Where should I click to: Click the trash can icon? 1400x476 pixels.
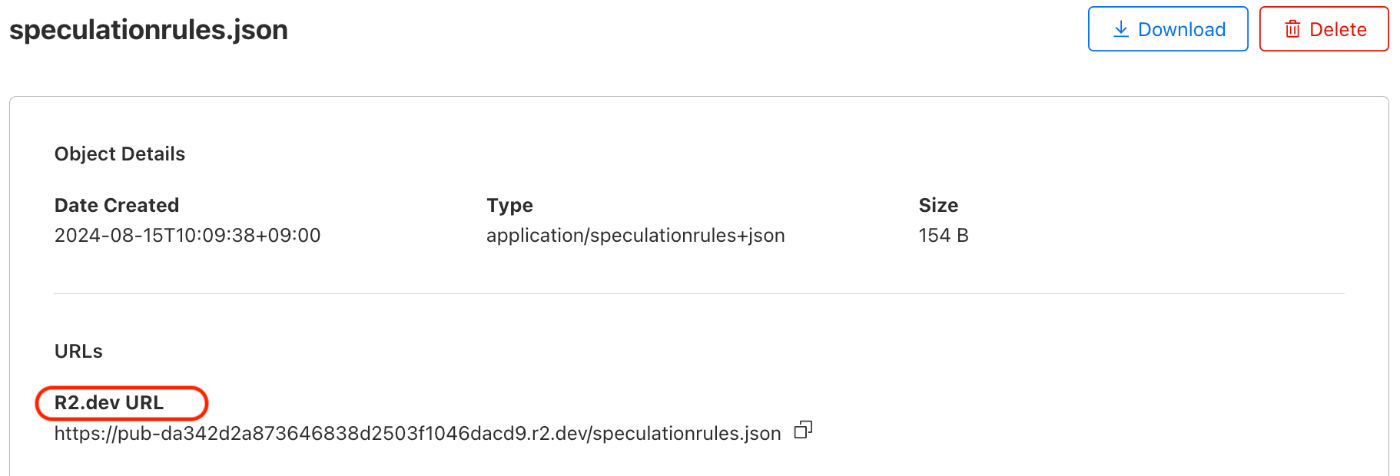(x=1292, y=29)
